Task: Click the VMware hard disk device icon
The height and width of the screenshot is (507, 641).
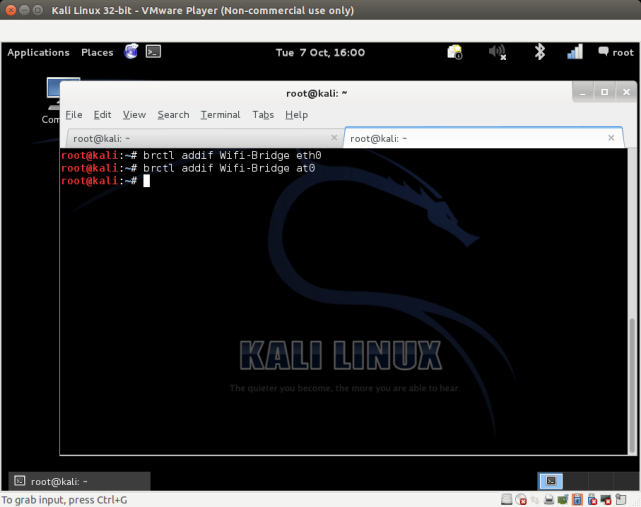Action: coord(507,499)
